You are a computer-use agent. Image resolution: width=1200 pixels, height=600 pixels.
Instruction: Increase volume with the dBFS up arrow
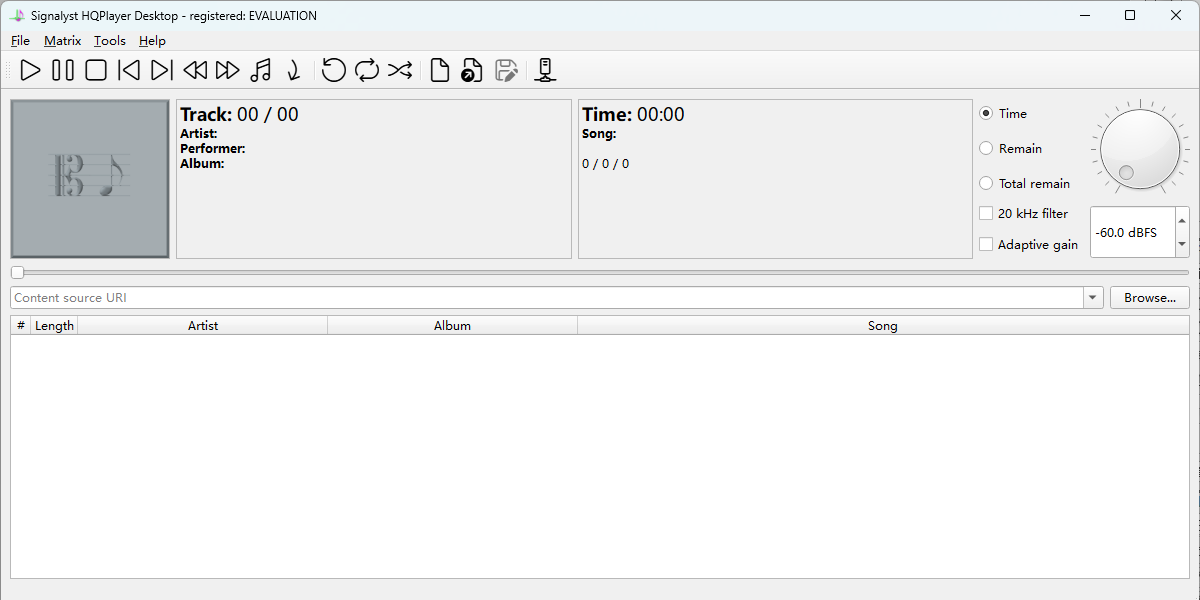[x=1182, y=220]
